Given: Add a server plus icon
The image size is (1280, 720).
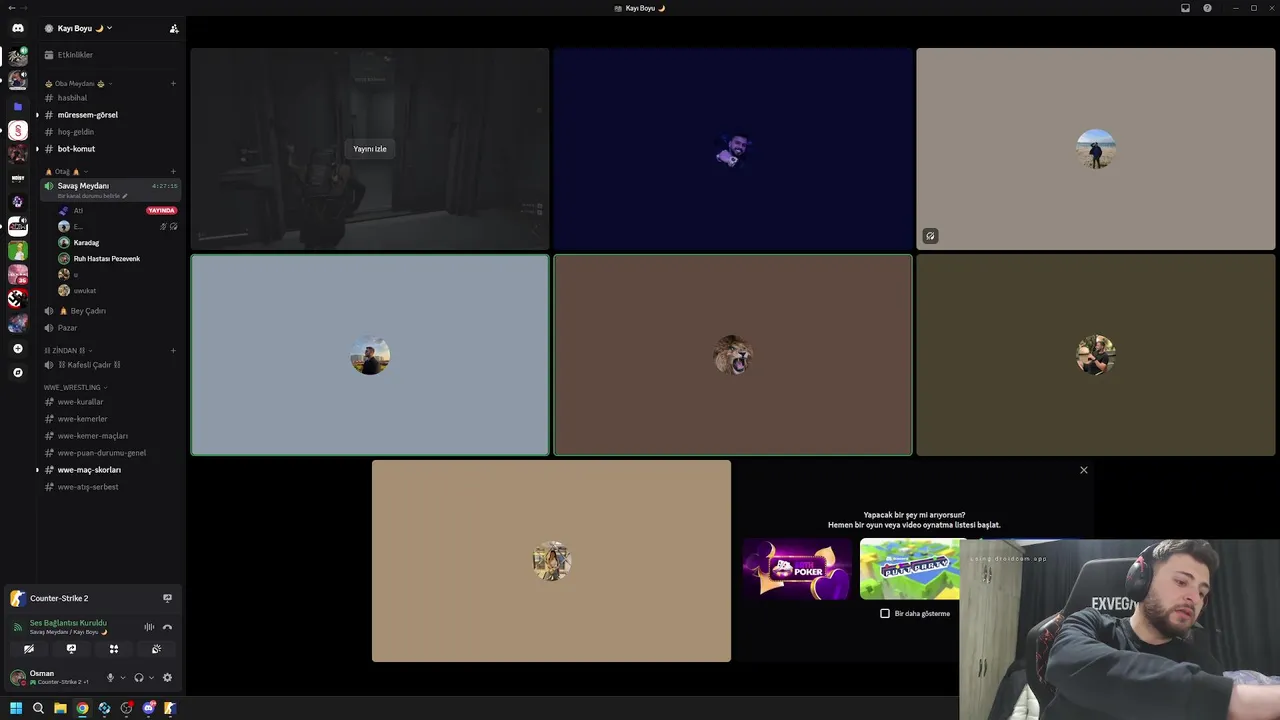Looking at the screenshot, I should click(x=17, y=349).
